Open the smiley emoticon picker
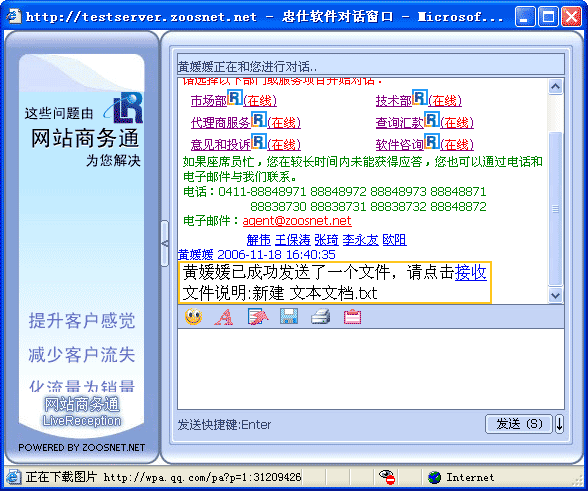 pyautogui.click(x=194, y=317)
